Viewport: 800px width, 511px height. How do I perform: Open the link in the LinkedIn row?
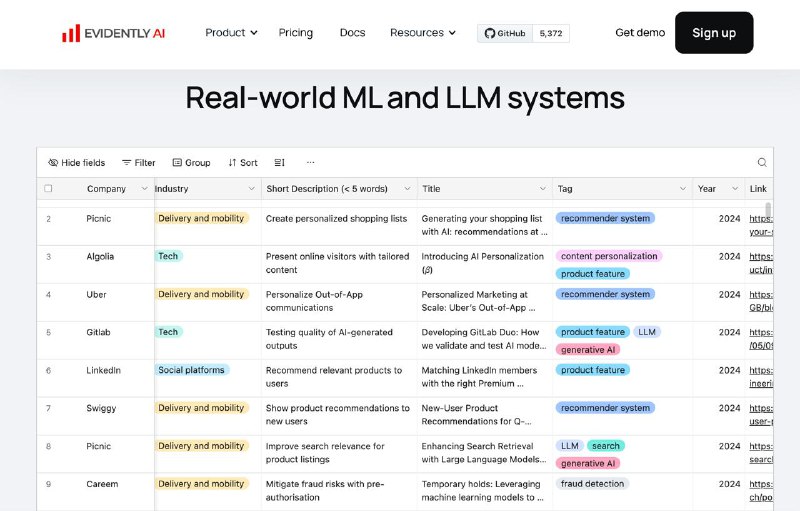[x=761, y=377]
